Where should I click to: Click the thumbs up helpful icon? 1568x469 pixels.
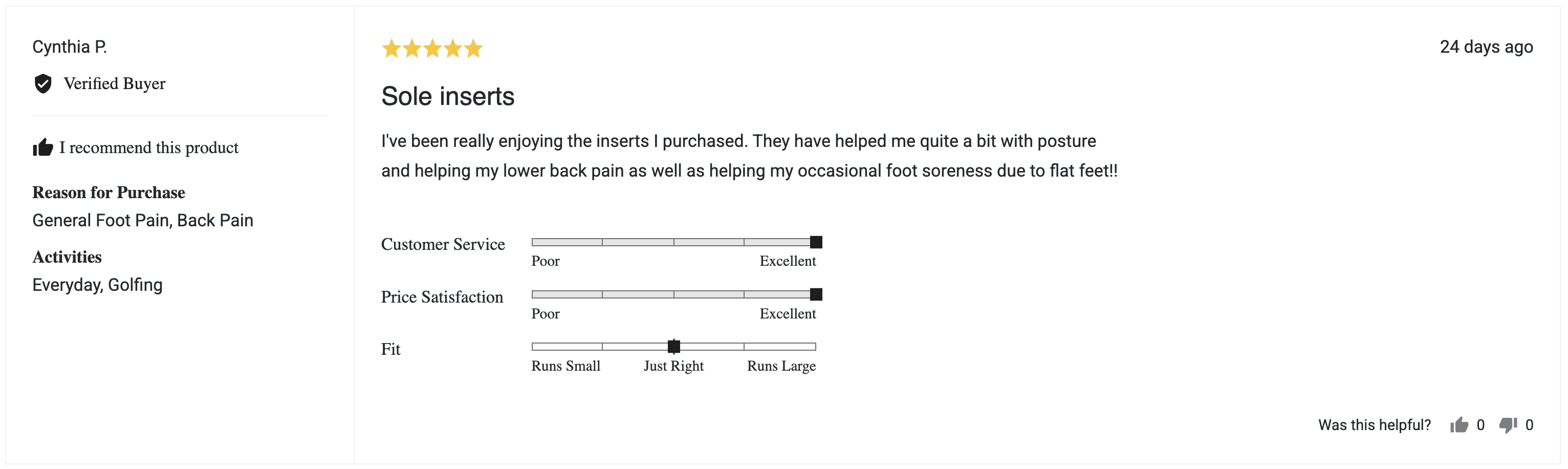tap(1459, 424)
